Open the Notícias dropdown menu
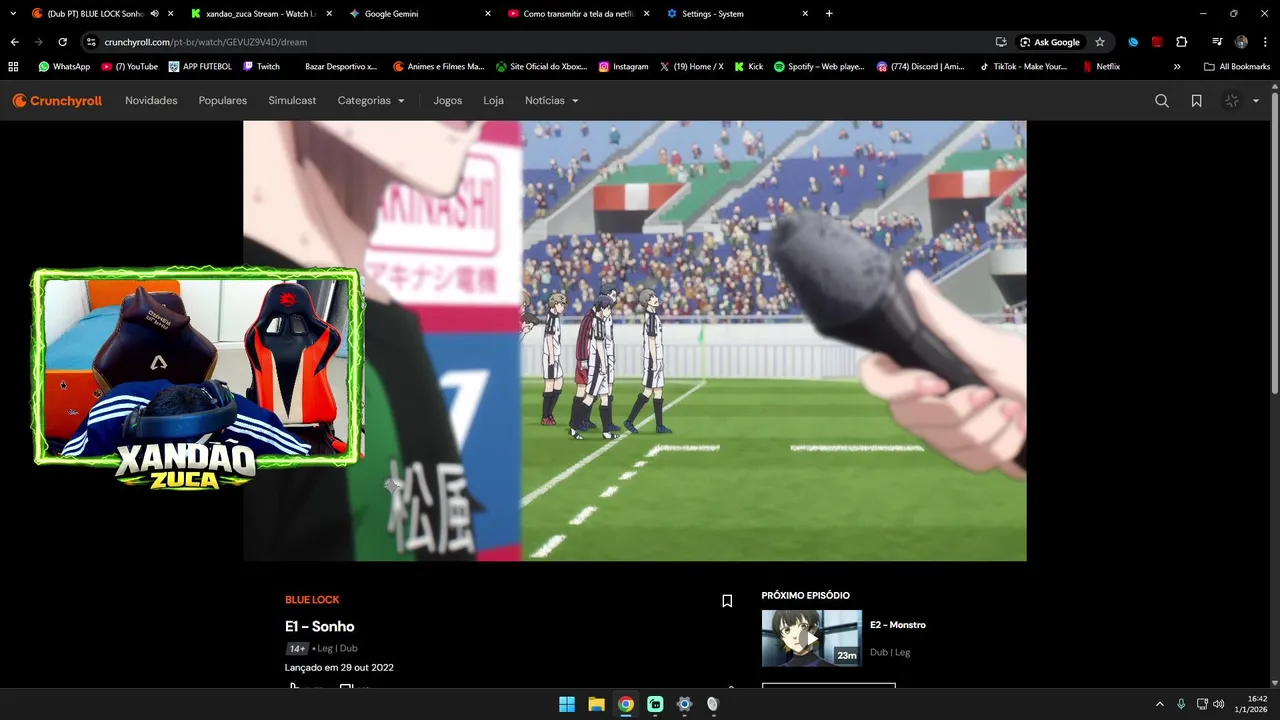Screen dimensions: 1280x720 point(552,101)
